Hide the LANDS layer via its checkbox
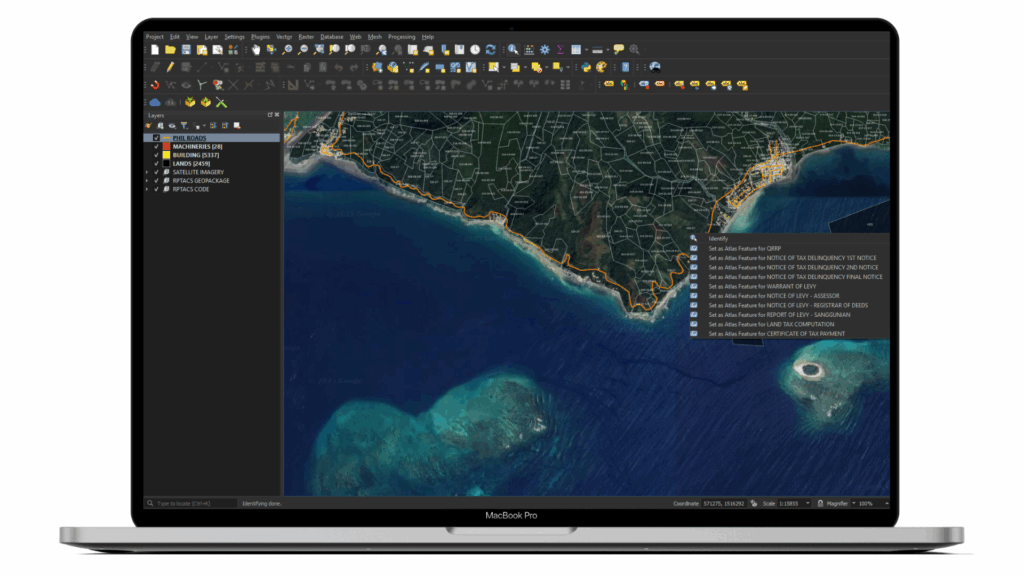The image size is (1024, 576). 156,163
